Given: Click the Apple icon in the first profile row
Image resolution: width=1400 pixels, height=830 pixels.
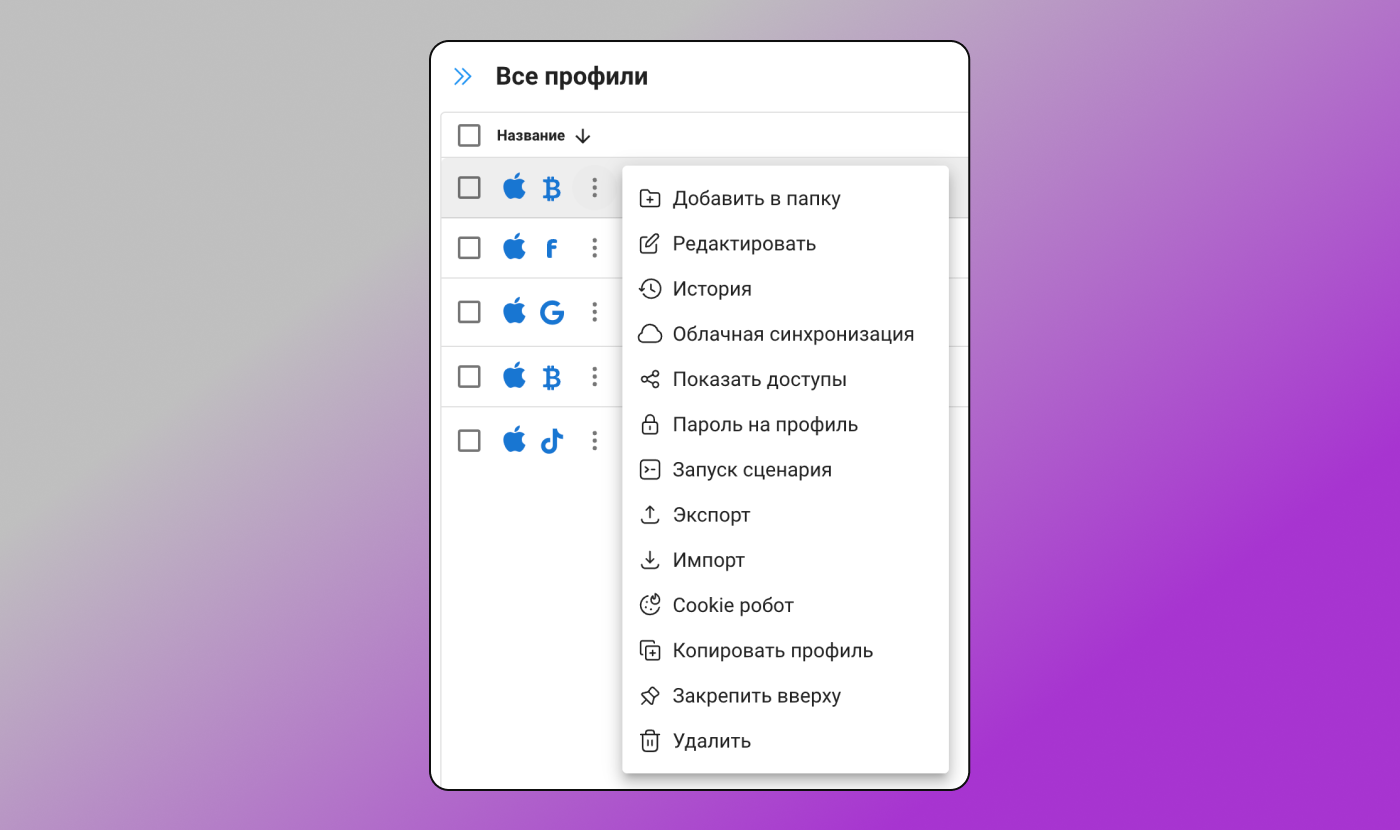Looking at the screenshot, I should tap(514, 187).
